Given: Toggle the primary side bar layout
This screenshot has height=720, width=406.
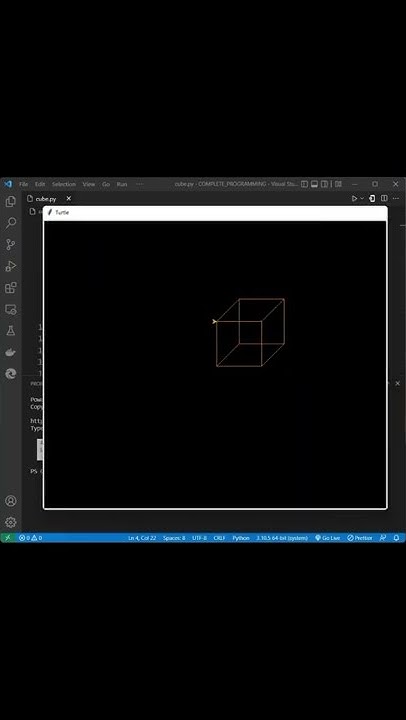Looking at the screenshot, I should 304,184.
